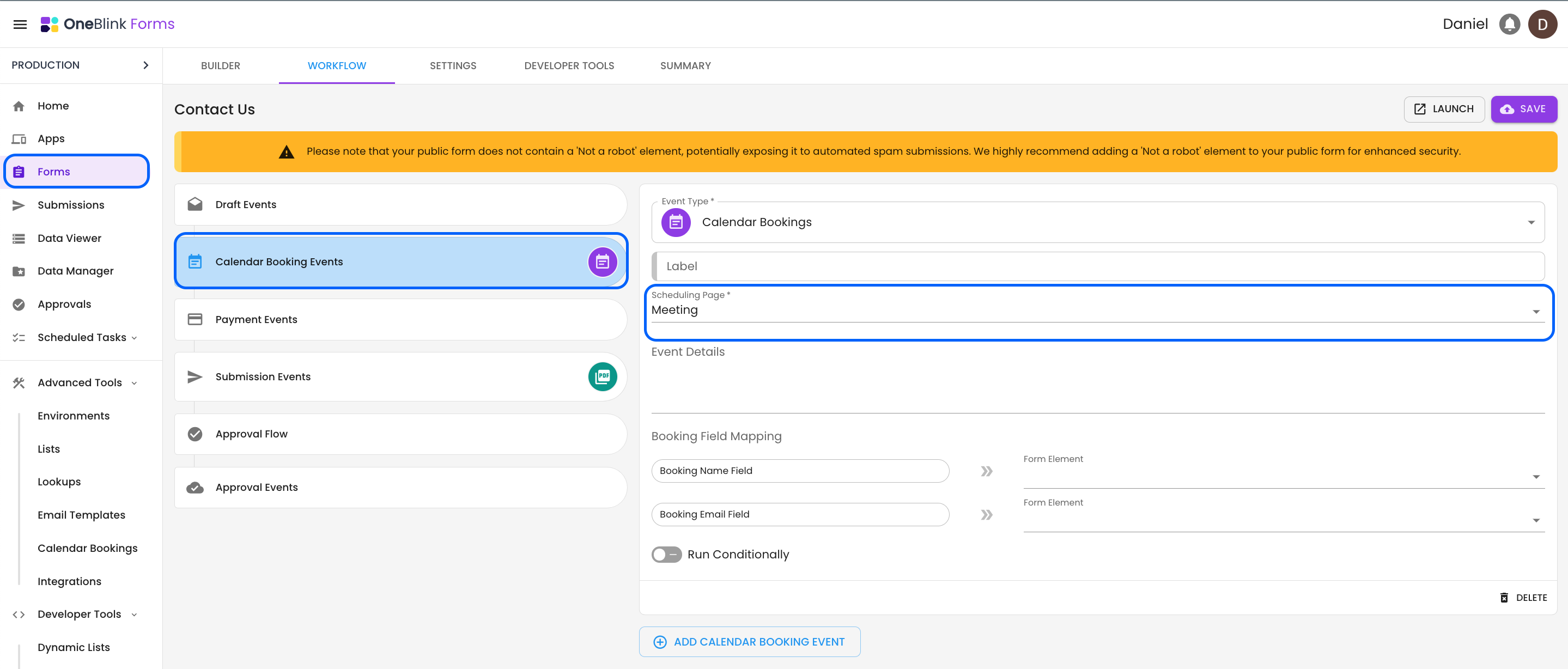The image size is (1568, 669).
Task: Switch to the Settings tab
Action: pos(452,66)
